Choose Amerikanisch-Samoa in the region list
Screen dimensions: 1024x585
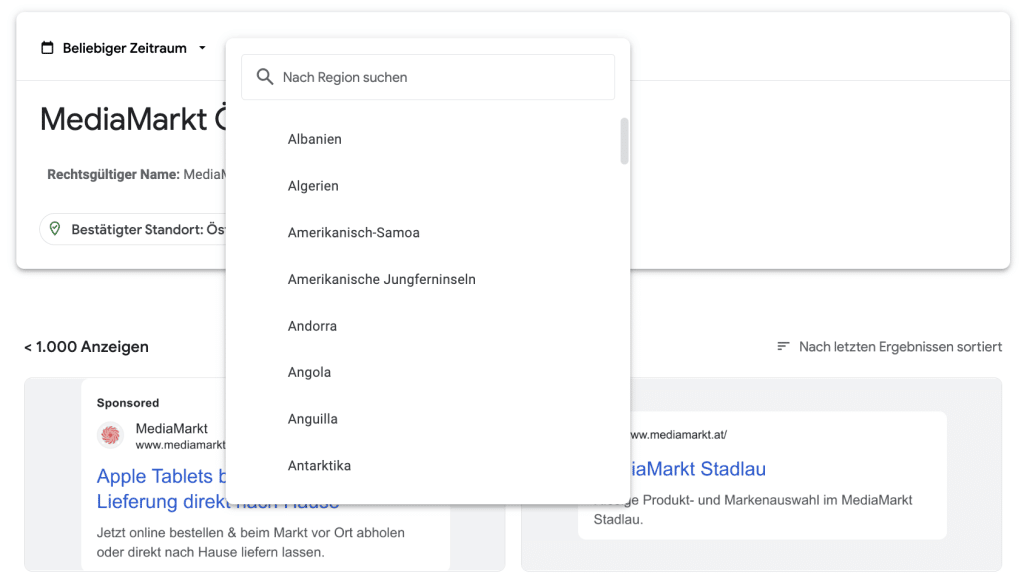tap(353, 233)
